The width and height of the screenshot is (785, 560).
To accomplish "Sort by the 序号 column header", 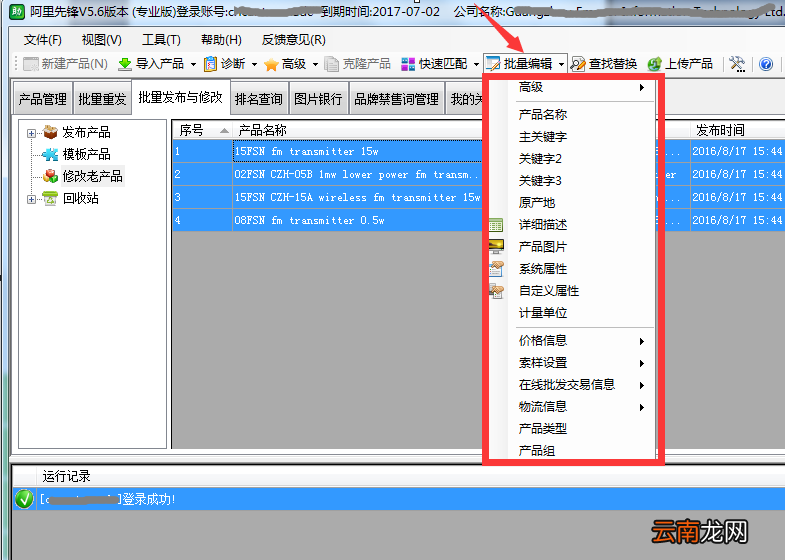I will [x=202, y=130].
